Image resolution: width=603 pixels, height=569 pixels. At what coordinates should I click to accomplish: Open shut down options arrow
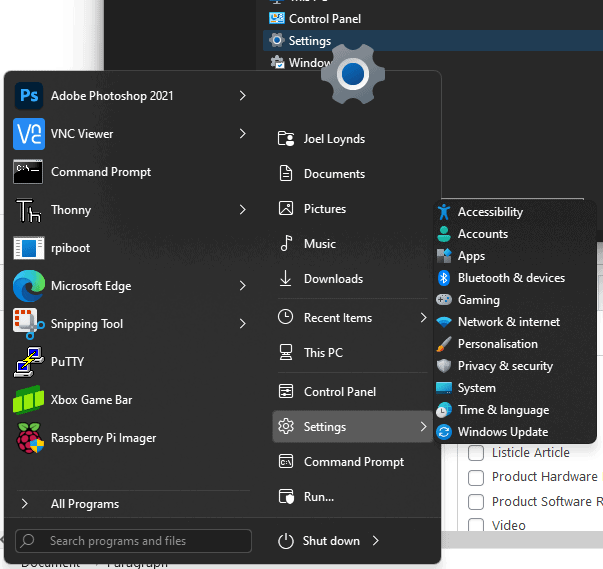click(376, 541)
